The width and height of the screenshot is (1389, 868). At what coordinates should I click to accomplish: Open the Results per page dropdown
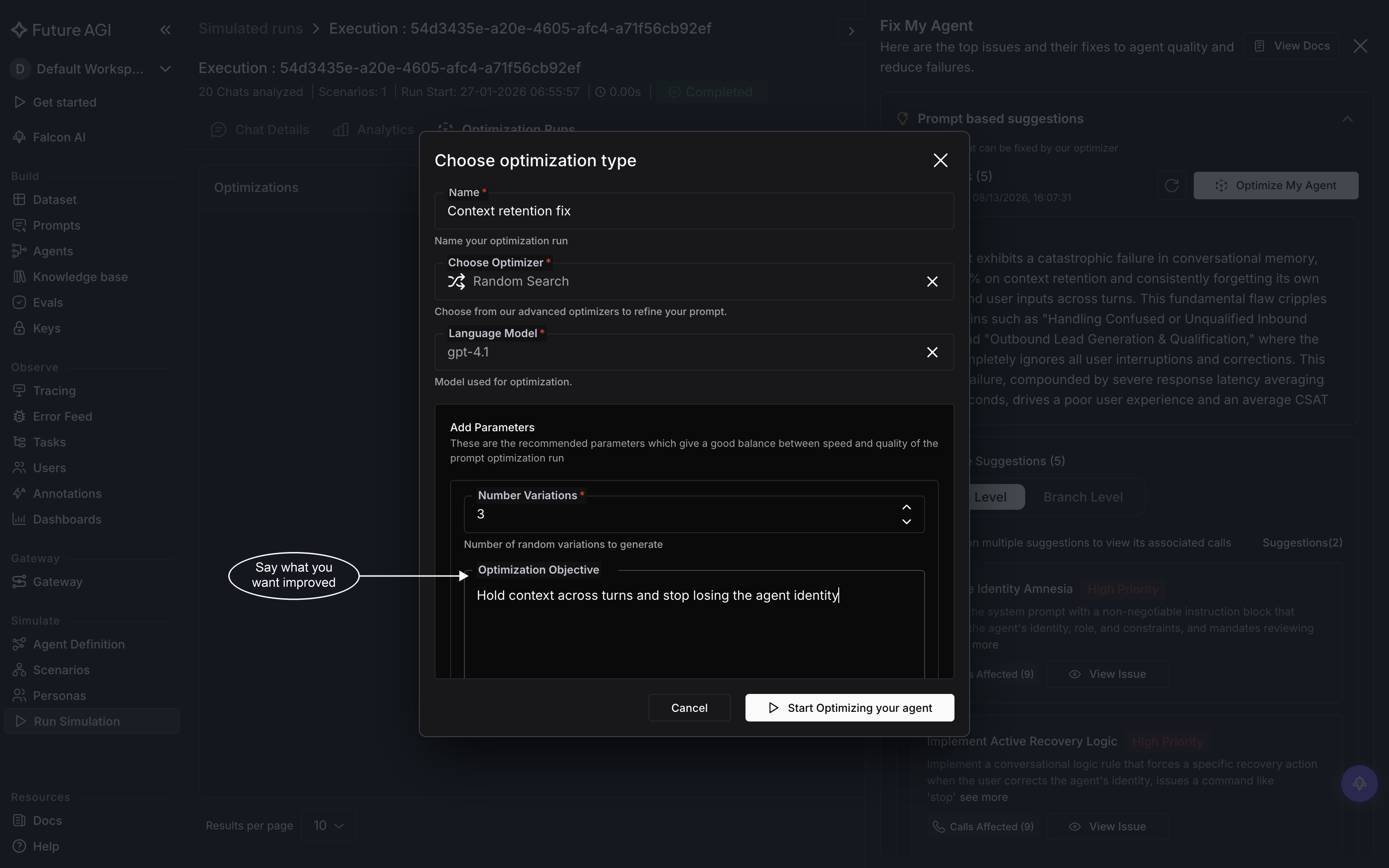328,826
